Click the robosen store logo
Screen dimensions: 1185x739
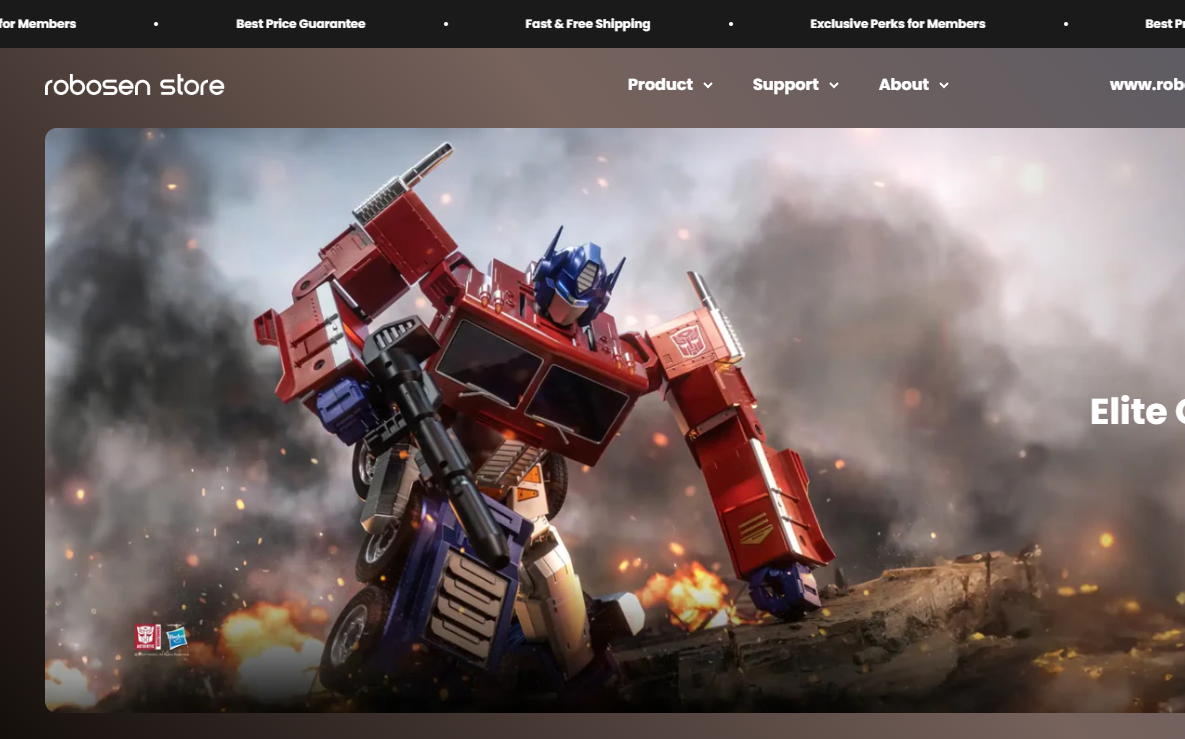[x=135, y=85]
